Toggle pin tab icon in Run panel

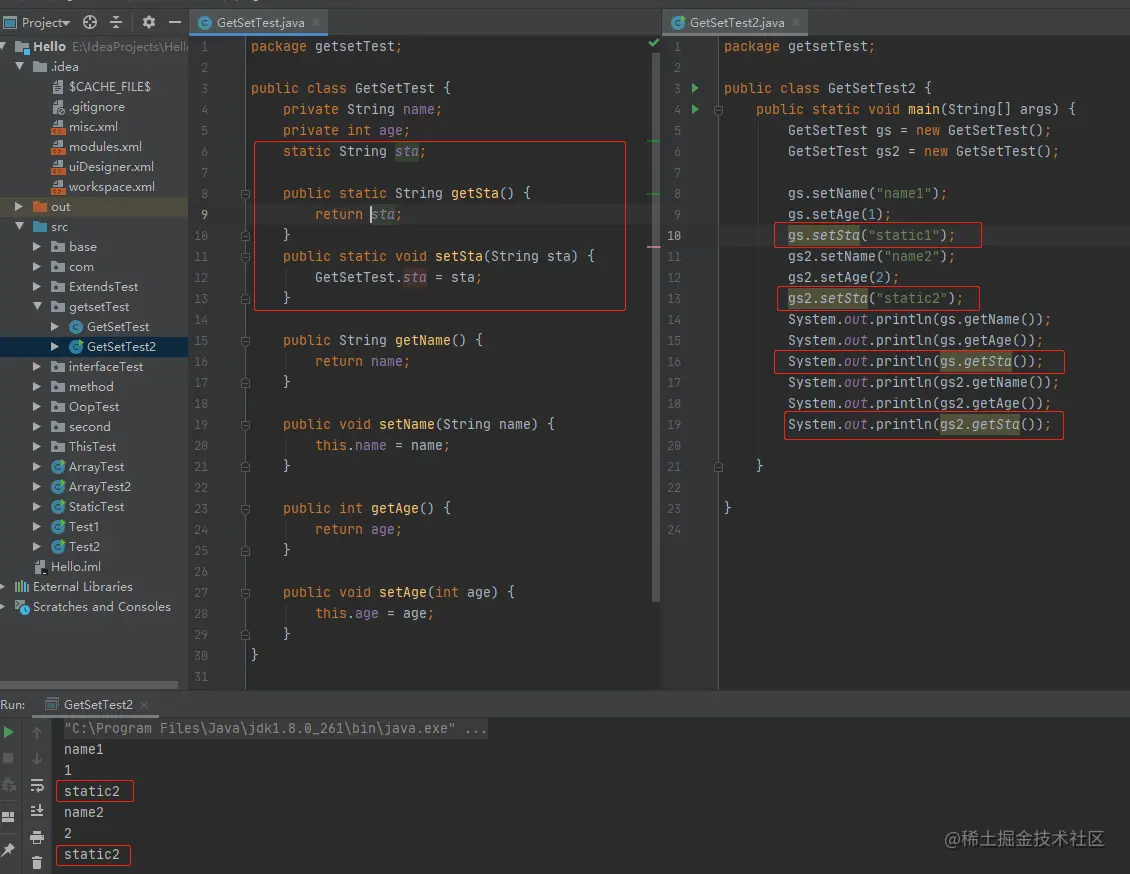click(x=9, y=850)
